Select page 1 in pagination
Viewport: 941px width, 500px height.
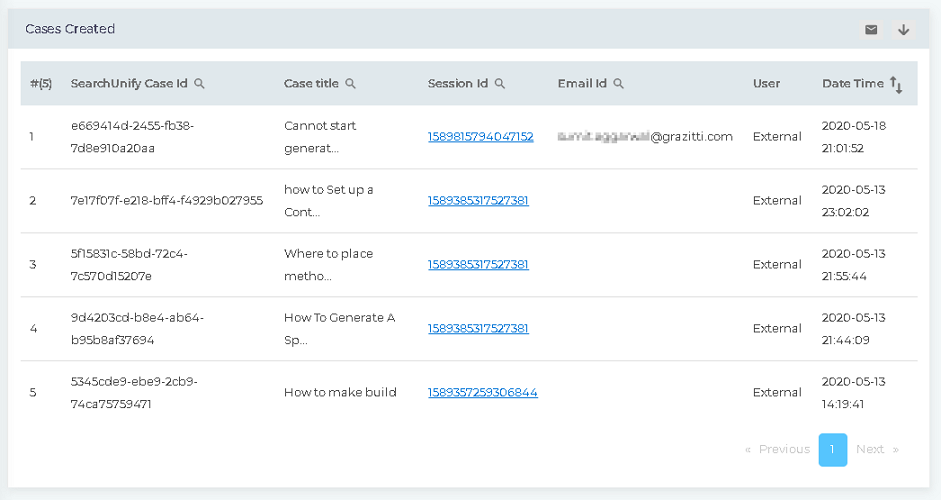[x=832, y=450]
